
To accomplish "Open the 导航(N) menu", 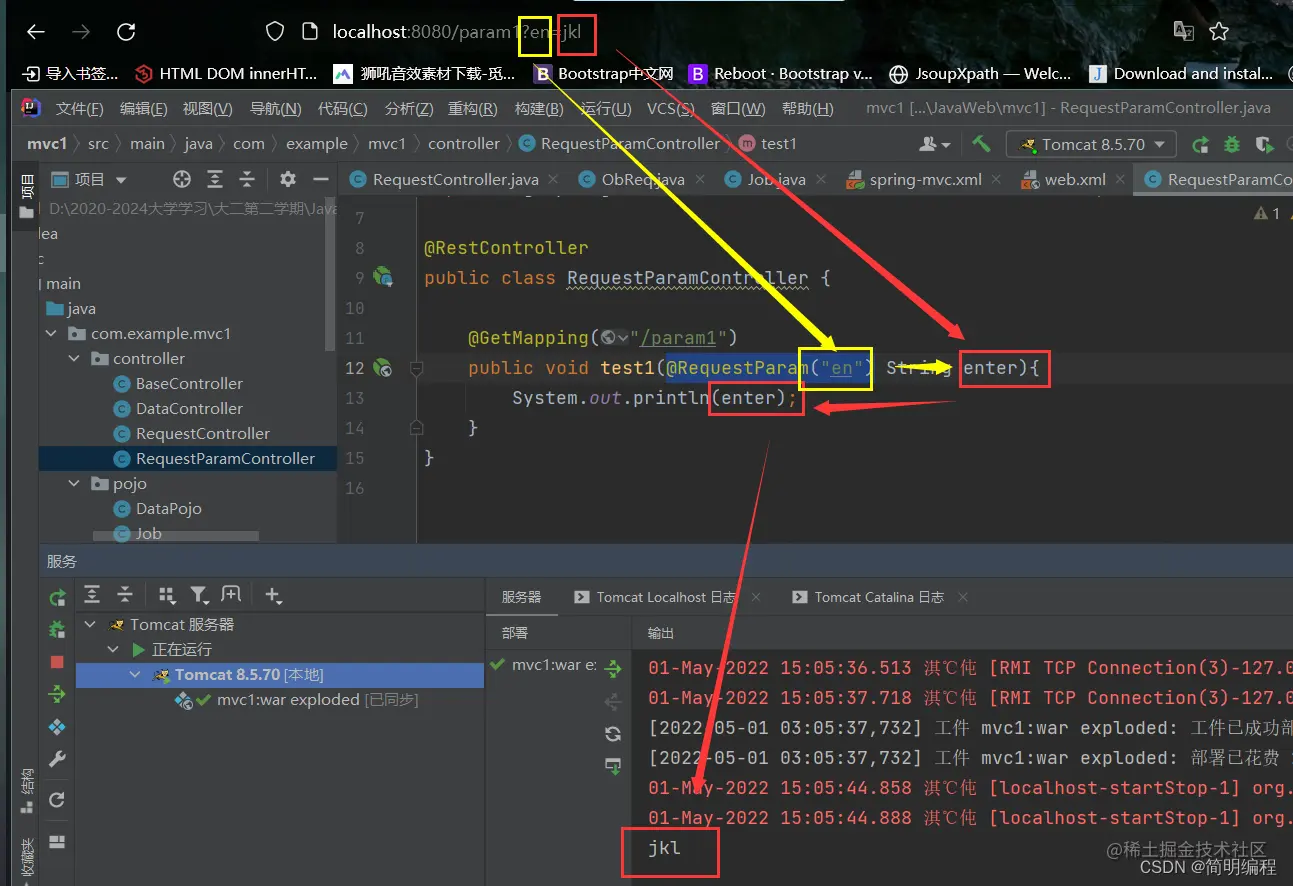I will (275, 108).
